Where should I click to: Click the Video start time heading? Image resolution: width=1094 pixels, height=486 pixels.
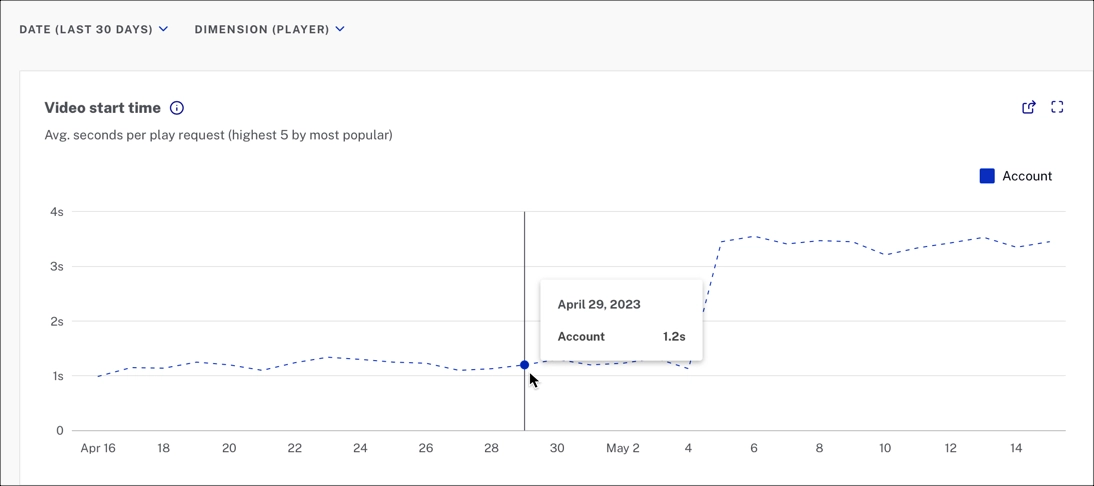pos(102,108)
